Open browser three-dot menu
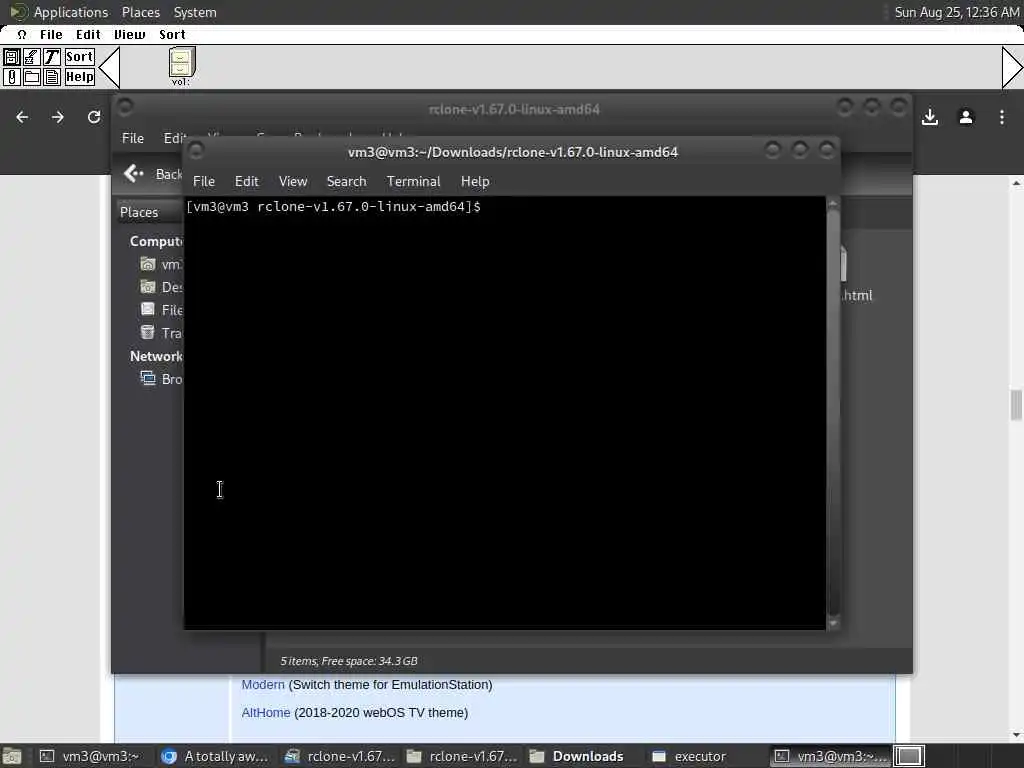The width and height of the screenshot is (1024, 768). point(1002,118)
